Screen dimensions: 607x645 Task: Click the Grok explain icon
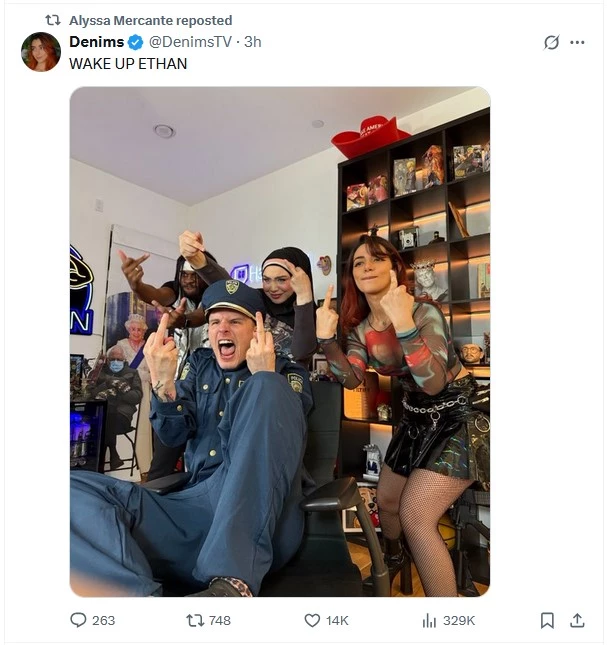[551, 42]
